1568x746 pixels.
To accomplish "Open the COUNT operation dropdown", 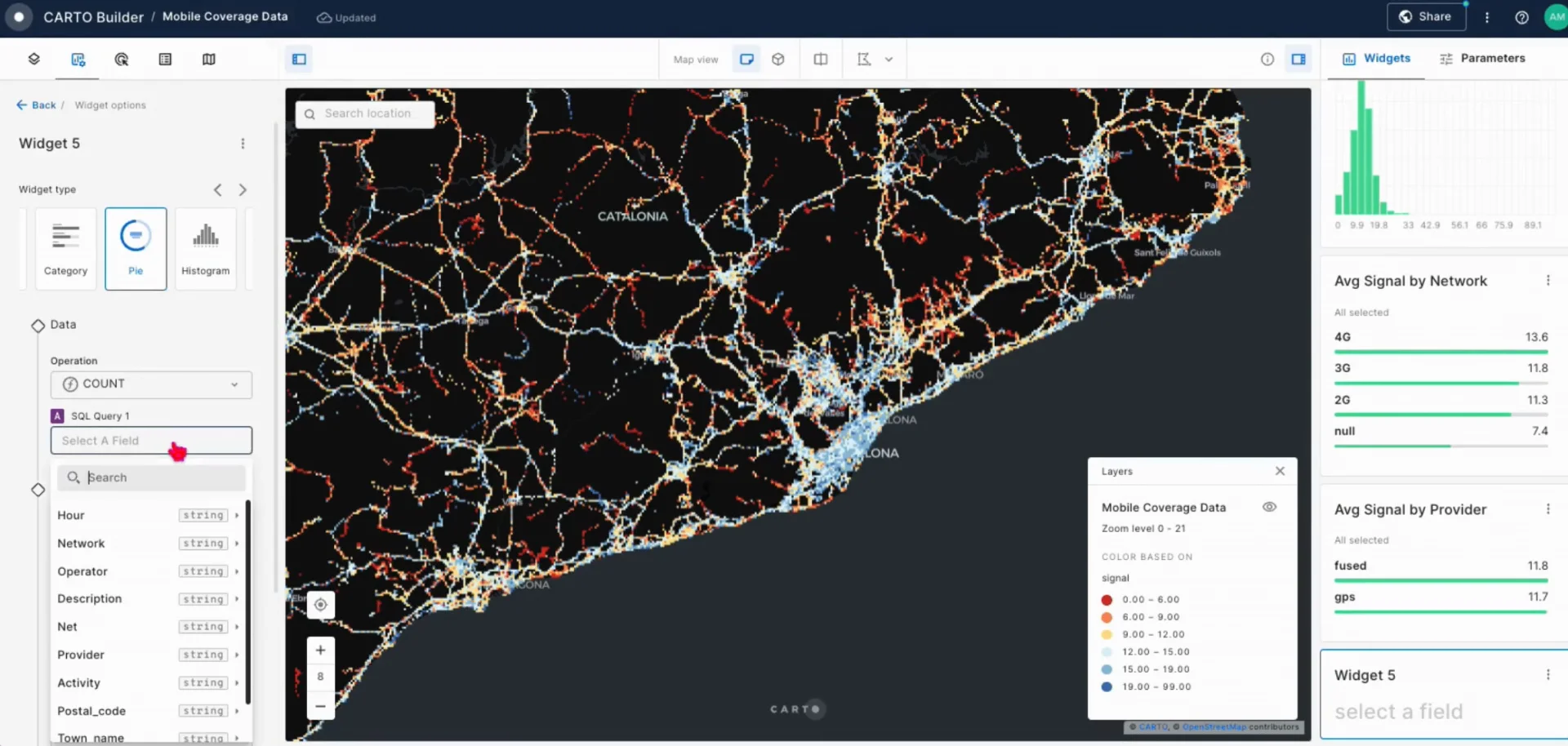I will tap(151, 384).
